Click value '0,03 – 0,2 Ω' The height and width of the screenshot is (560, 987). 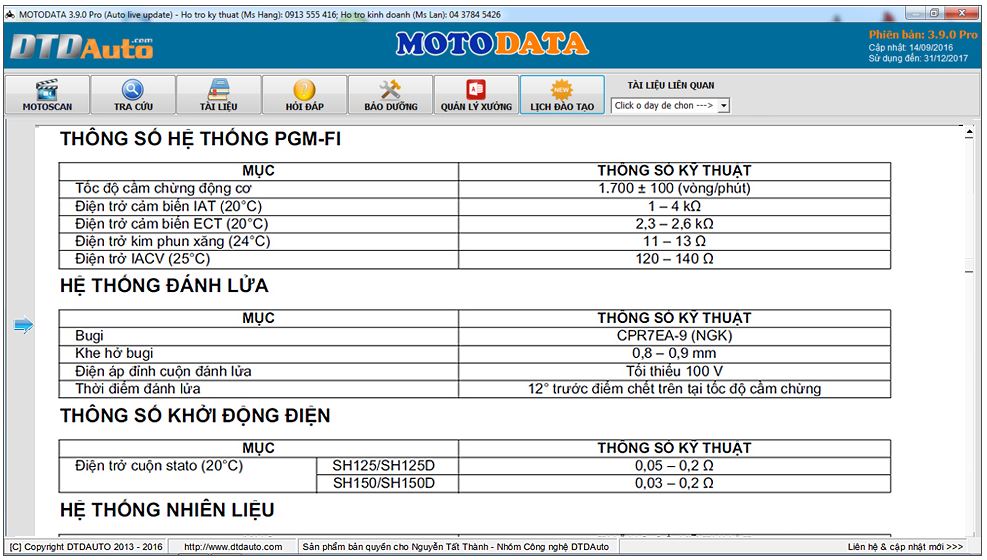click(674, 483)
